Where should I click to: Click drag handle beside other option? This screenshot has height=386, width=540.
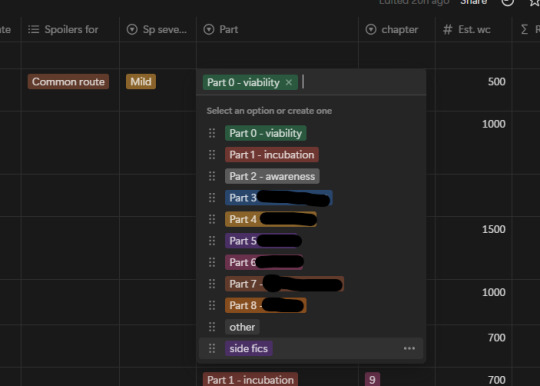pos(212,327)
